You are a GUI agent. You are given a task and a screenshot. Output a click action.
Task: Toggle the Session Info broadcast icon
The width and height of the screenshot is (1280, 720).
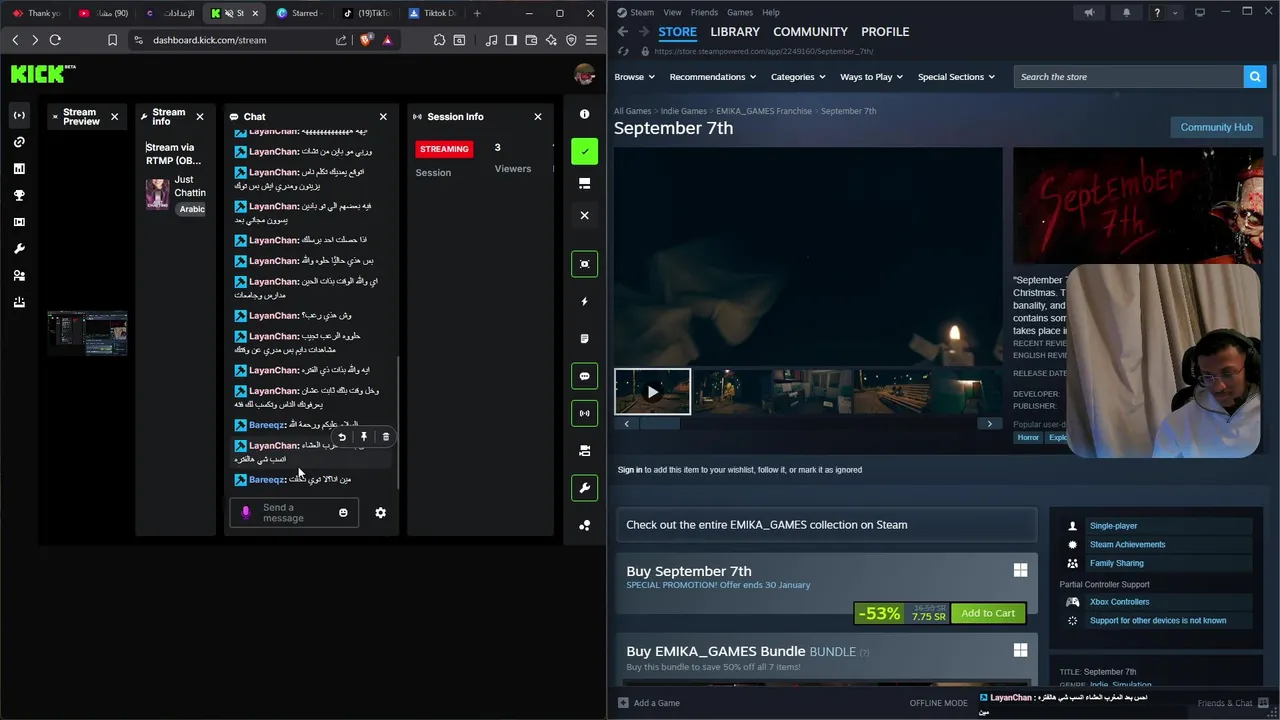click(x=585, y=413)
